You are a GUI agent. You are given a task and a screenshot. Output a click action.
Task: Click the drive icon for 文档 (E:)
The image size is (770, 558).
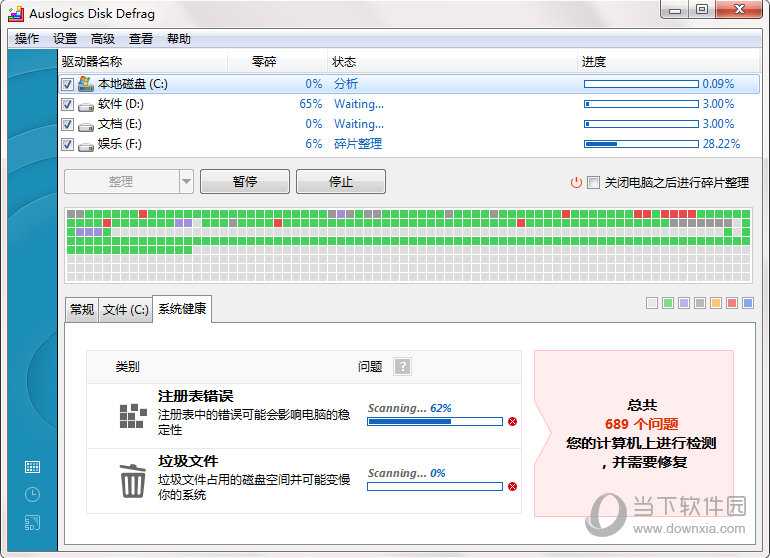[86, 126]
